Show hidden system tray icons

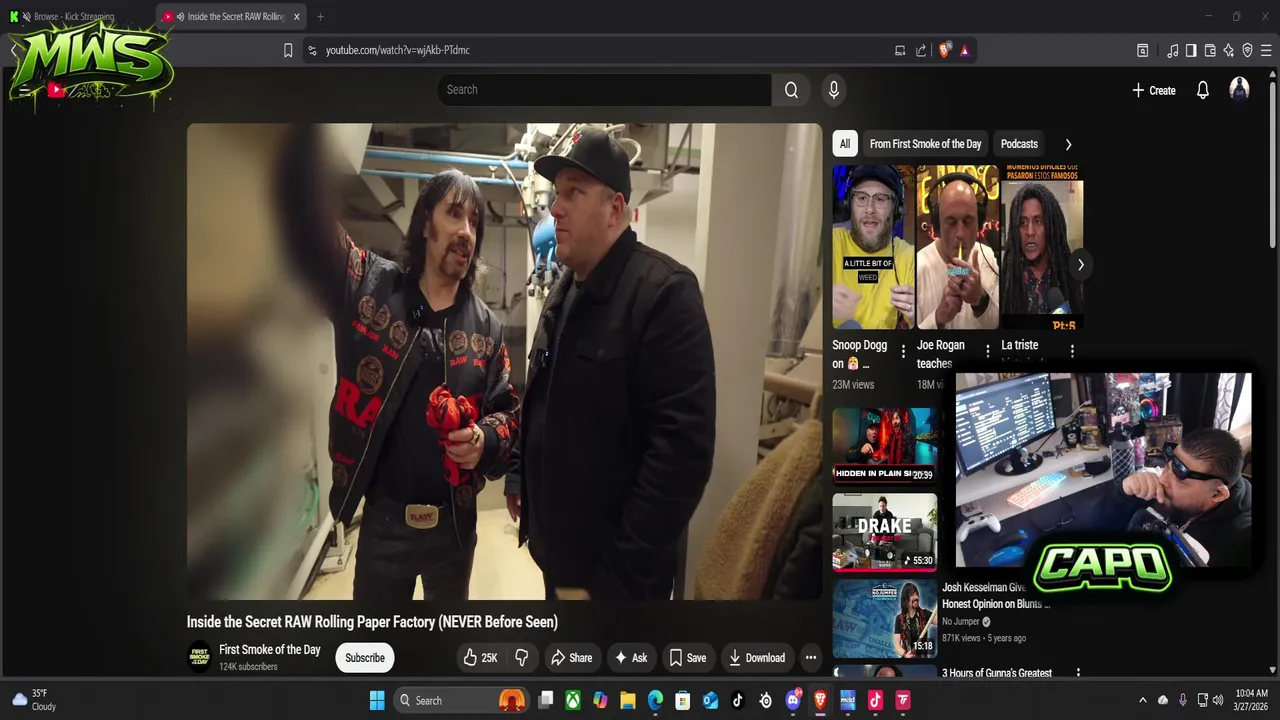1143,700
